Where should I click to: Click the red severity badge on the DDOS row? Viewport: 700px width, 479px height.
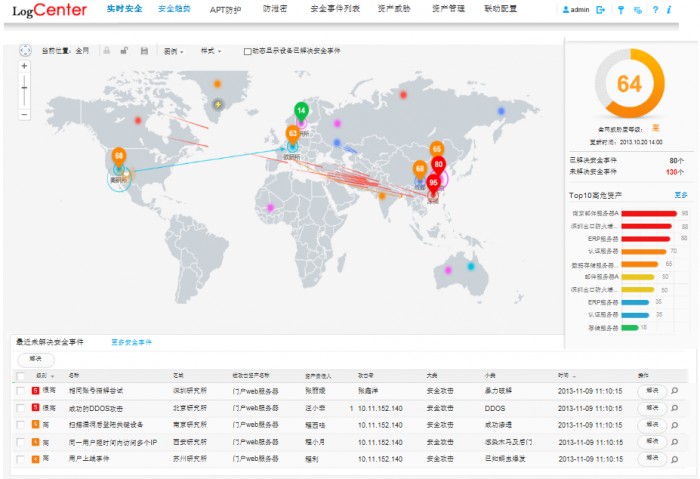(x=35, y=408)
